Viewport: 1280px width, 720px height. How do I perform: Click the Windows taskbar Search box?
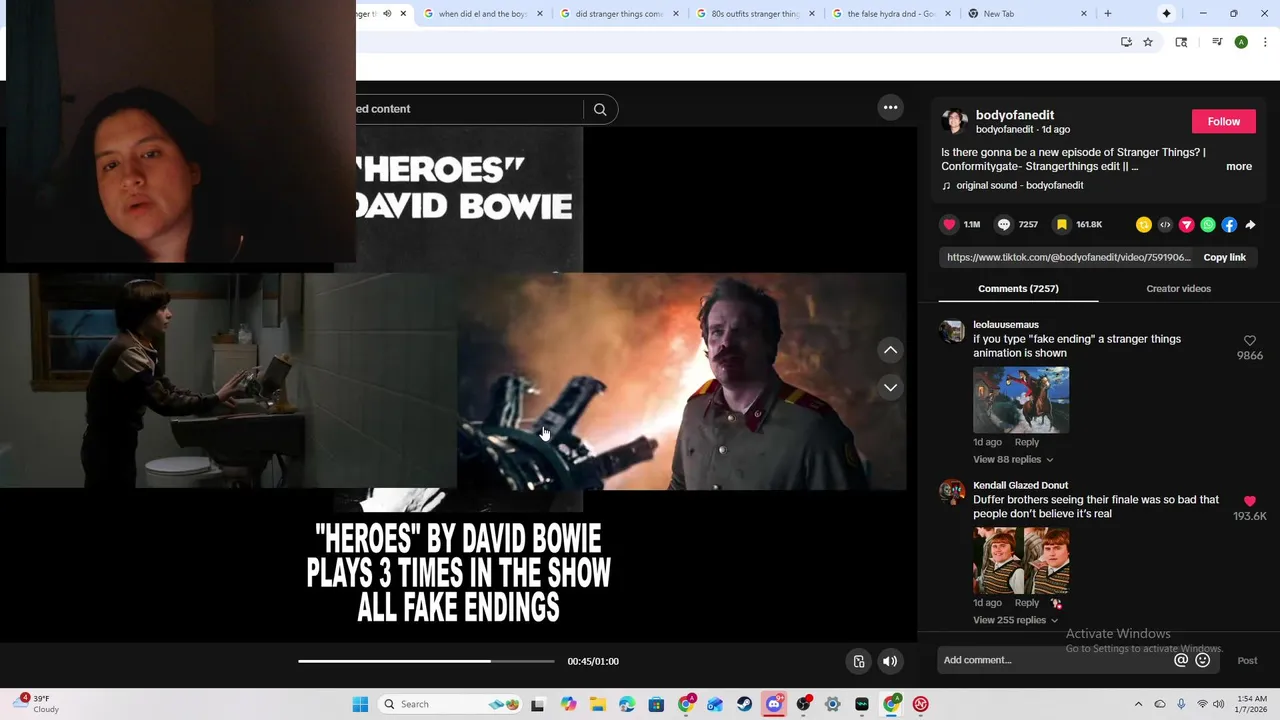452,704
